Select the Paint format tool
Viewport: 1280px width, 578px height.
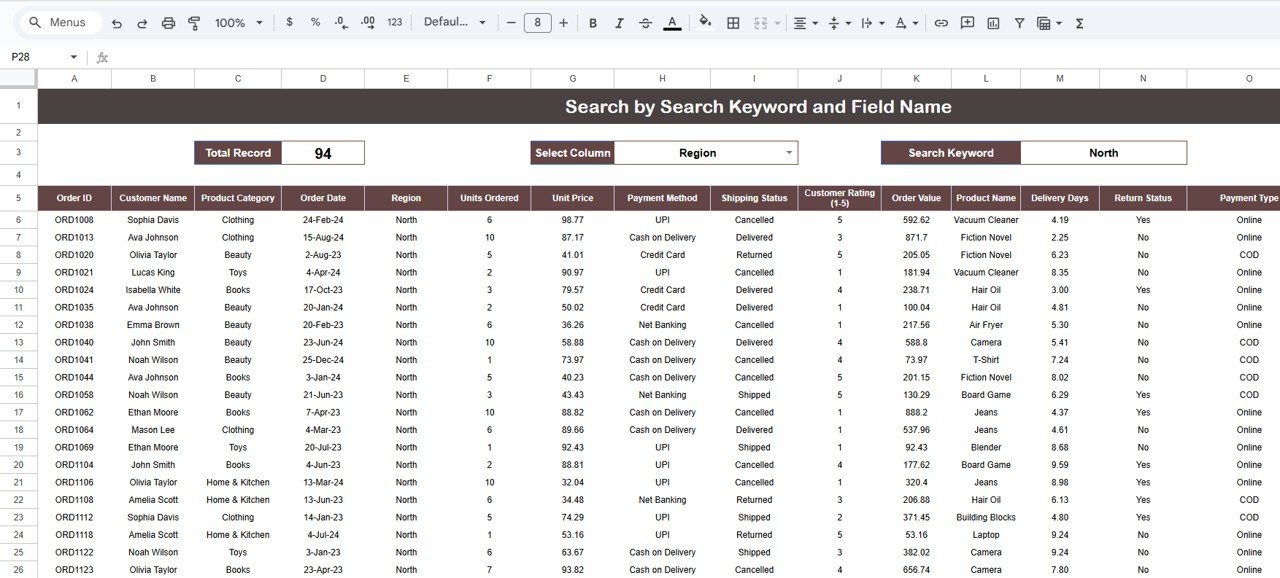(x=194, y=22)
